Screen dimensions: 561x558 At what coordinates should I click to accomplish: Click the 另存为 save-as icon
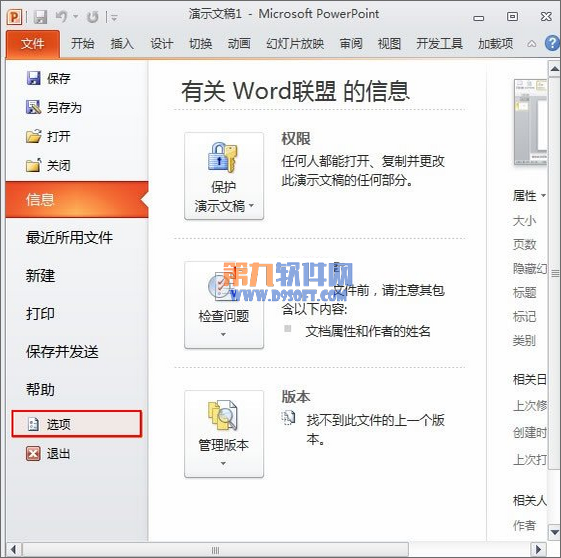coord(34,107)
